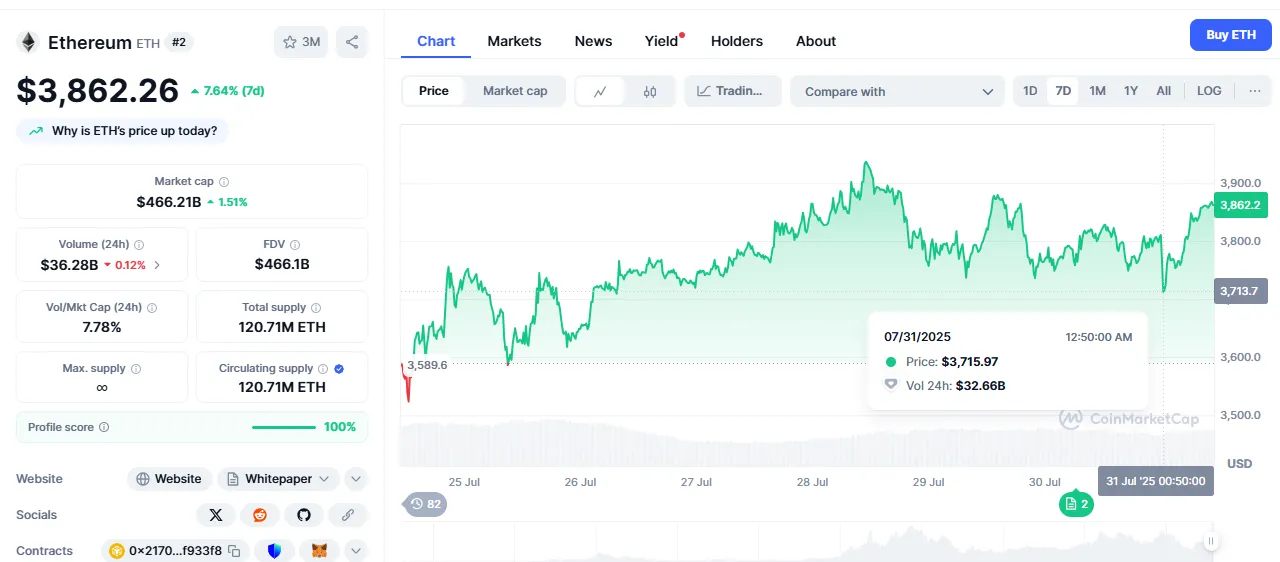
Task: Click the share icon beside the watchlist star
Action: pyautogui.click(x=352, y=42)
